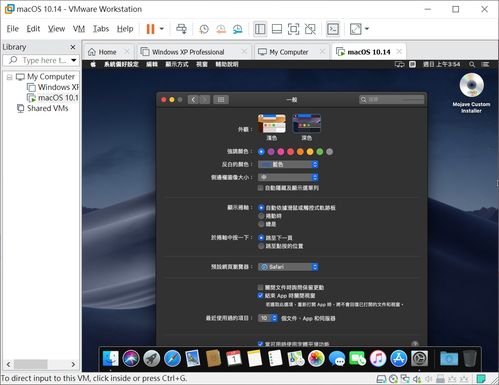The width and height of the screenshot is (499, 385).
Task: Open the snapshot manager icon
Action: tap(238, 29)
